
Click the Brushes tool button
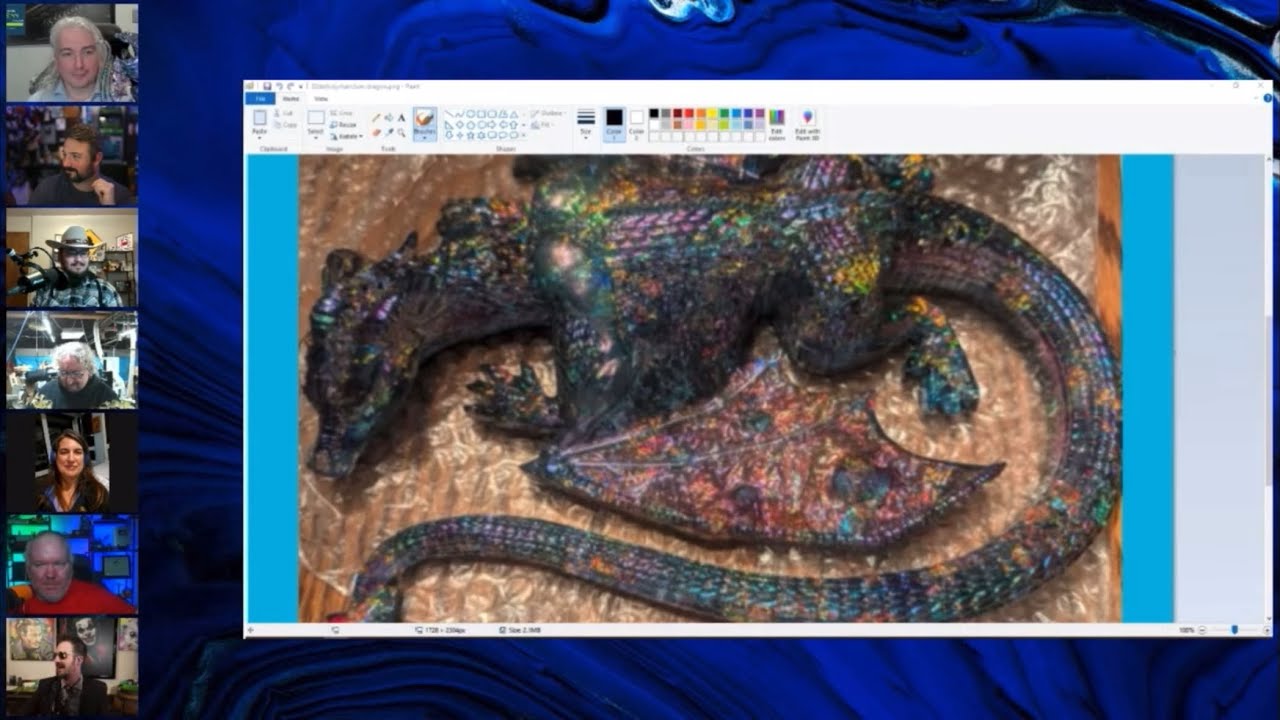coord(424,124)
